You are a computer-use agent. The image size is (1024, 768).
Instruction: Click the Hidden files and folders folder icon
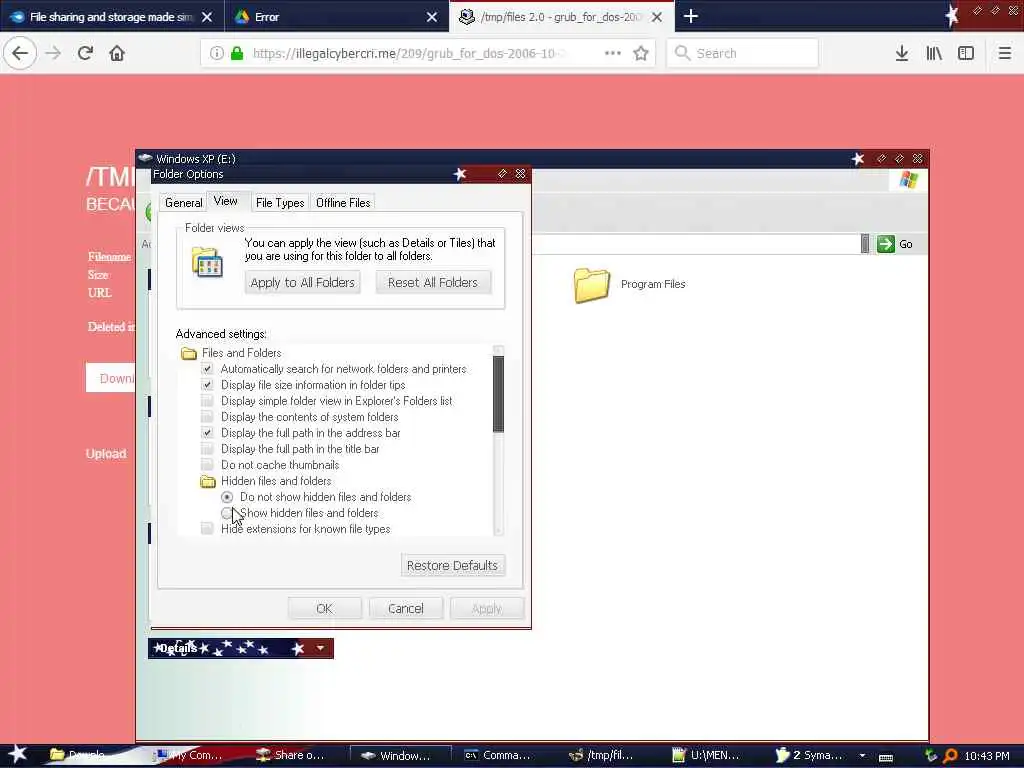point(208,481)
